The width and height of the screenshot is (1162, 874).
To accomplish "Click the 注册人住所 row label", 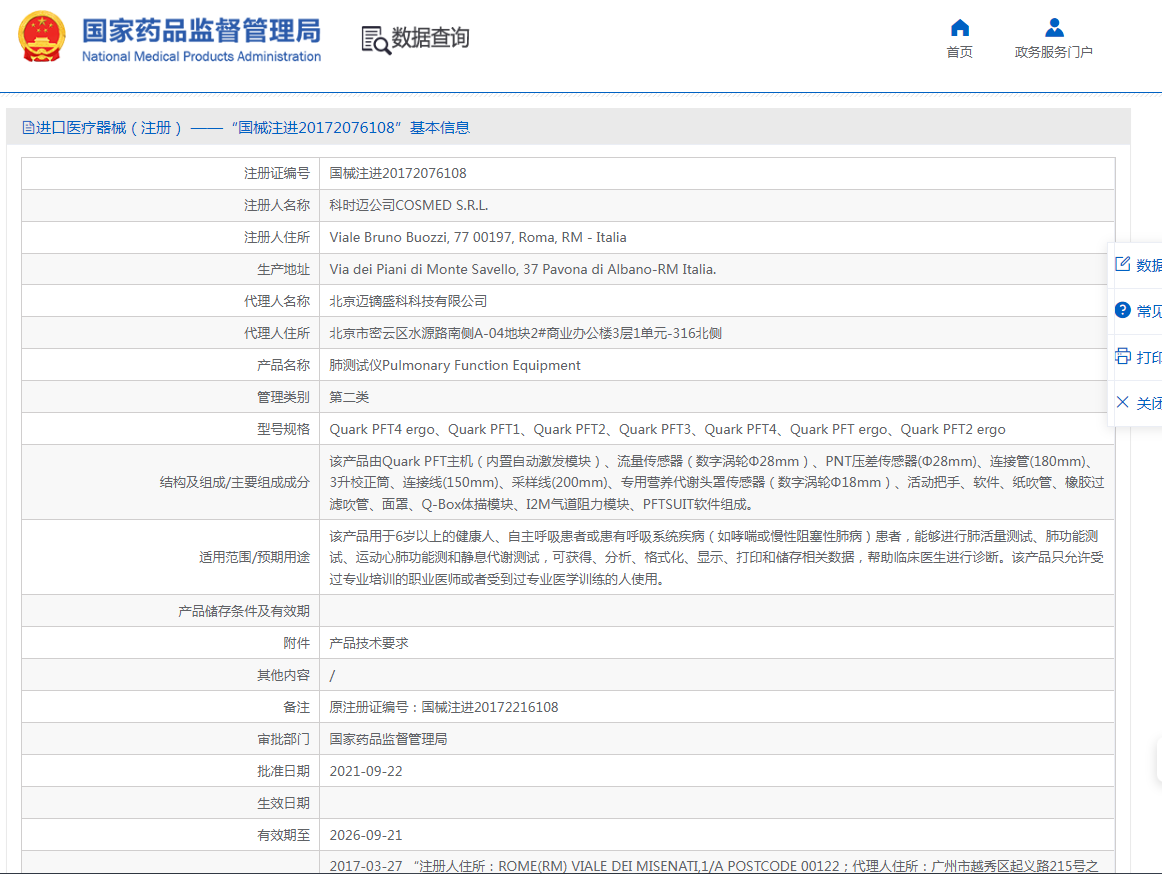I will coord(276,237).
